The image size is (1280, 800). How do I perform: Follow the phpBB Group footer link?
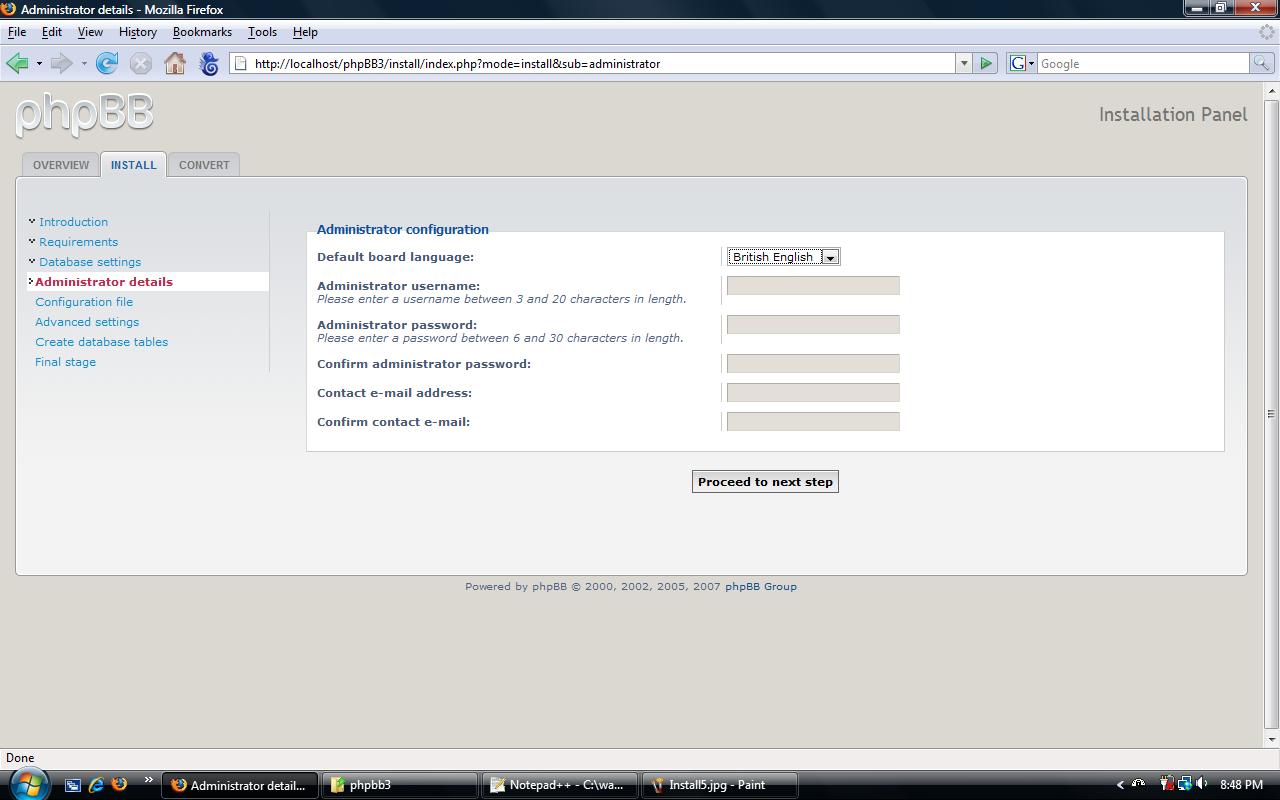(760, 587)
